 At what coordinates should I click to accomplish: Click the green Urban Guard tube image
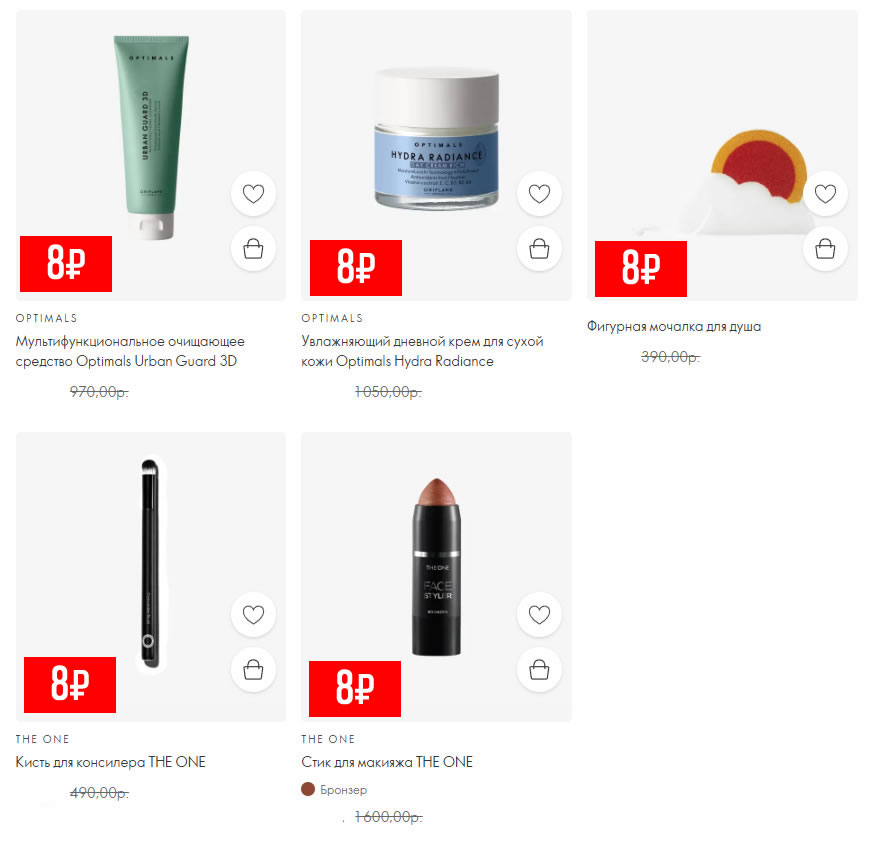(151, 137)
